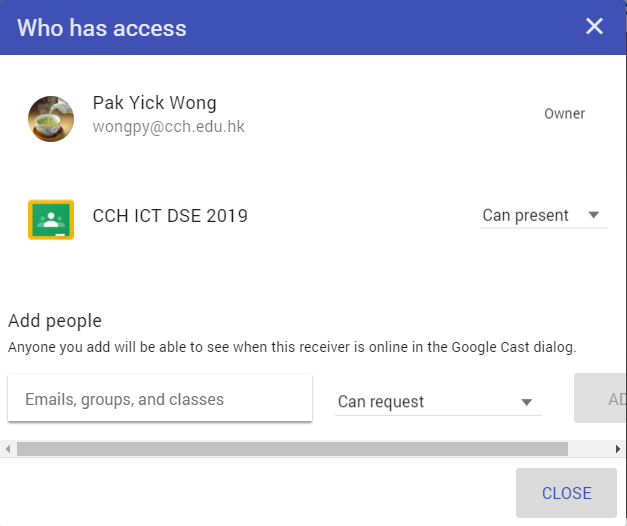Screen dimensions: 627x526
Task: Select the CCH ICT DSE 2019 class name
Action: coord(170,216)
